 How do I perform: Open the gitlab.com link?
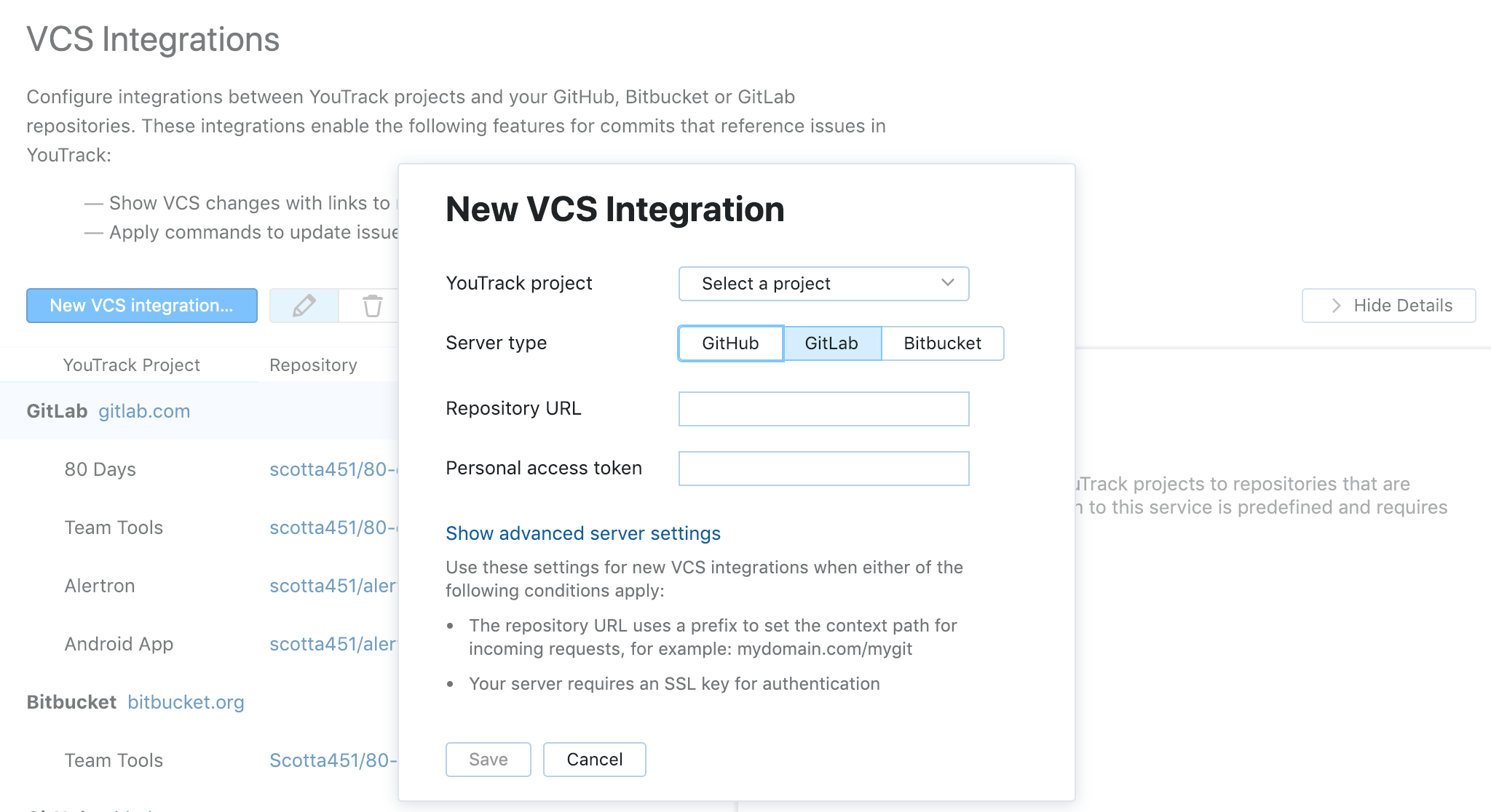tap(144, 411)
